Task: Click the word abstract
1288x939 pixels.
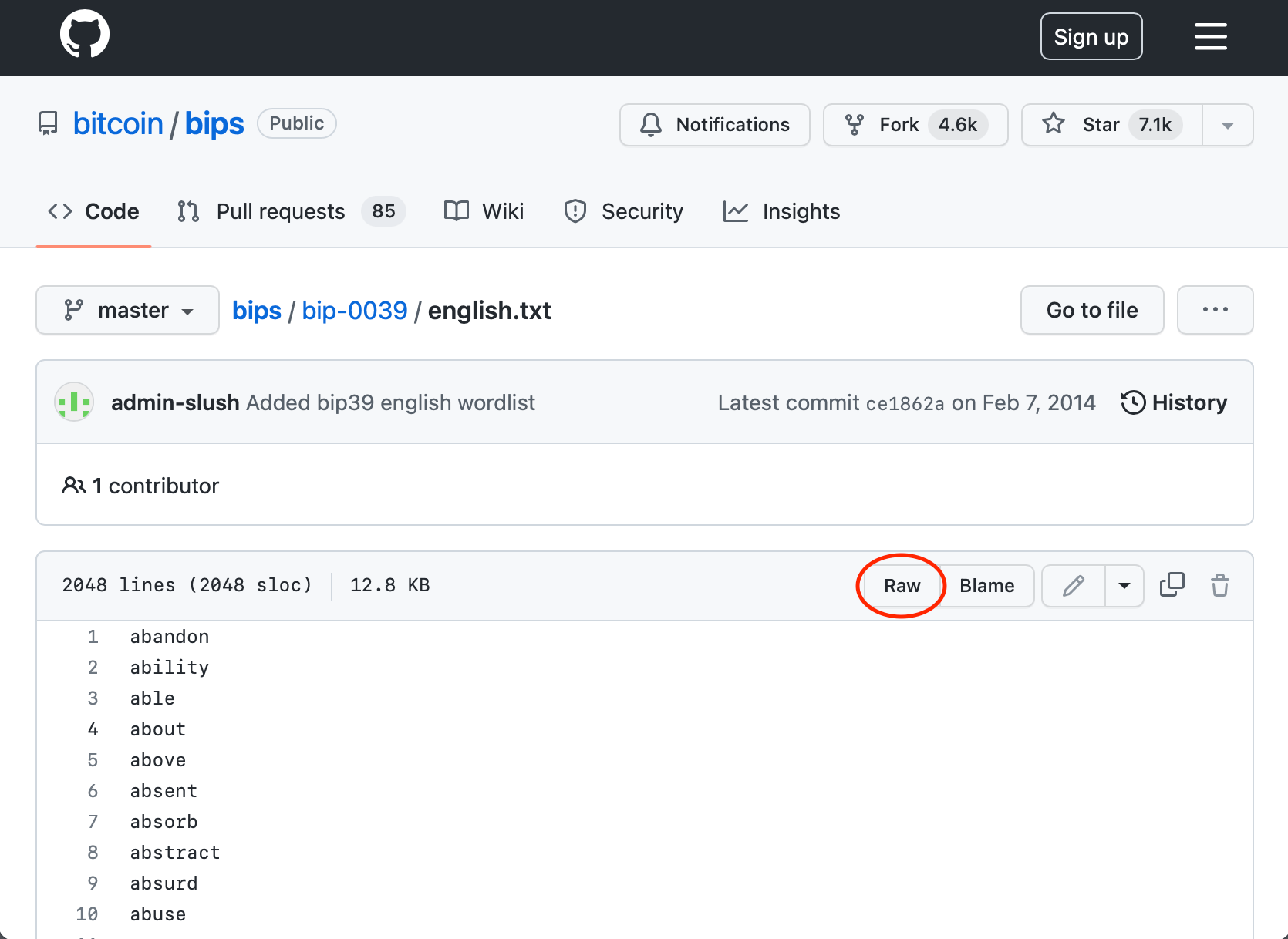Action: [x=175, y=853]
